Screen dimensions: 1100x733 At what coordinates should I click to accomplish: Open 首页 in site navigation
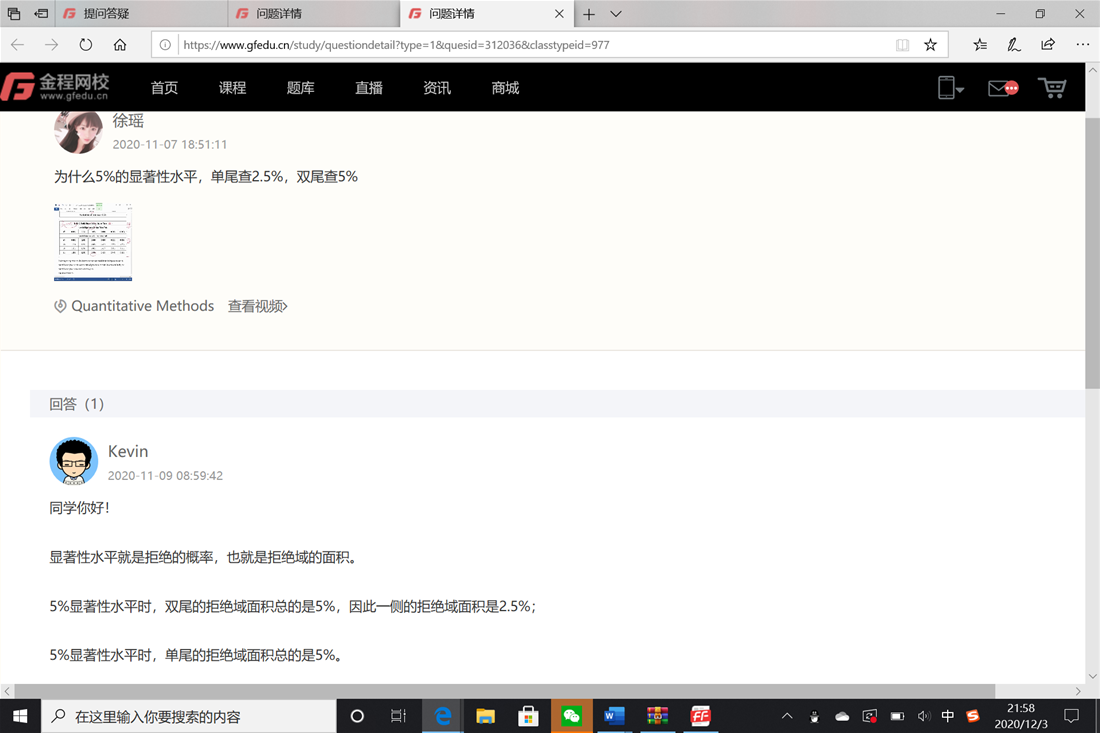click(x=164, y=88)
